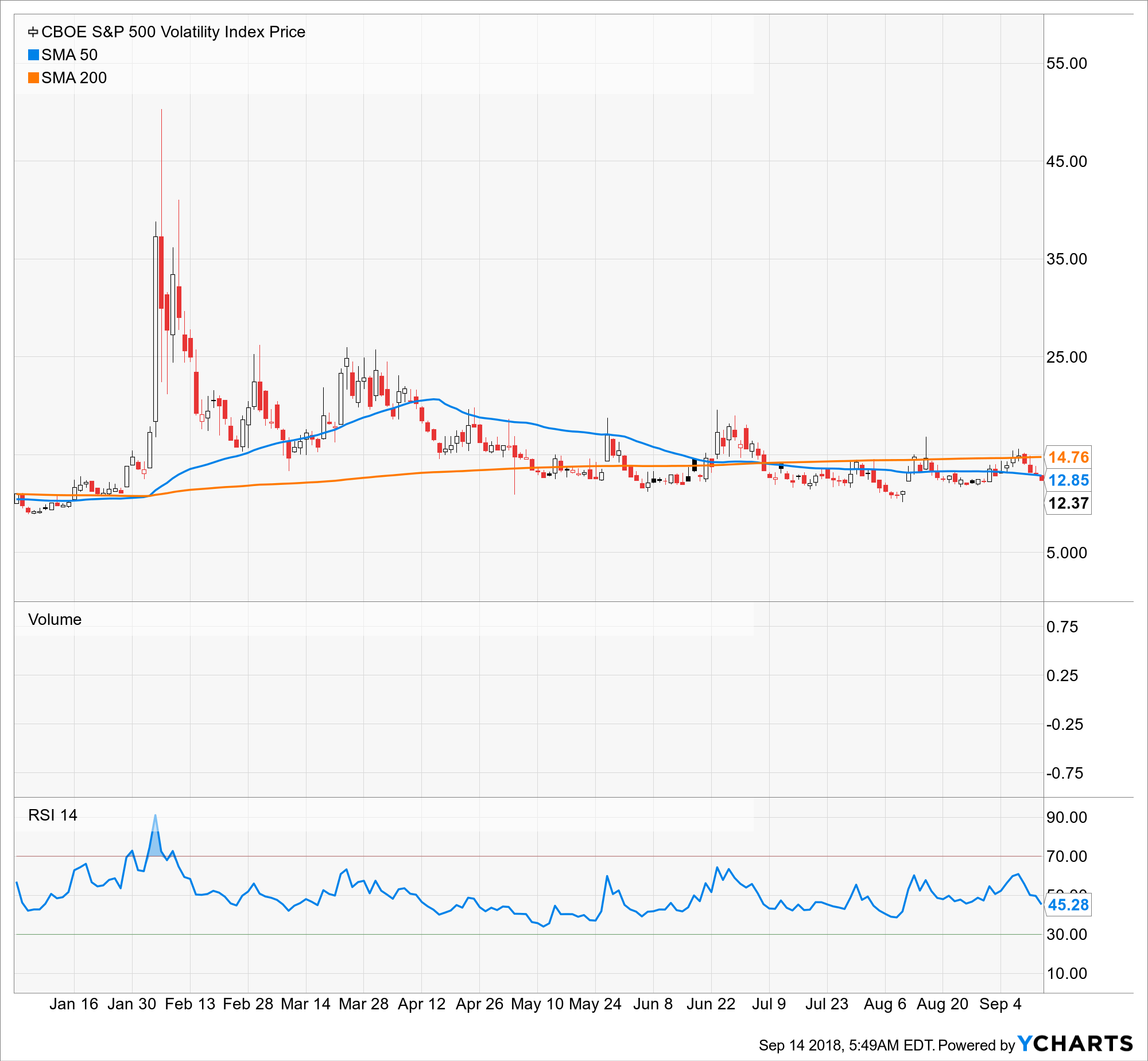Click the 35.00 price axis label
1148x1061 pixels.
(1066, 259)
